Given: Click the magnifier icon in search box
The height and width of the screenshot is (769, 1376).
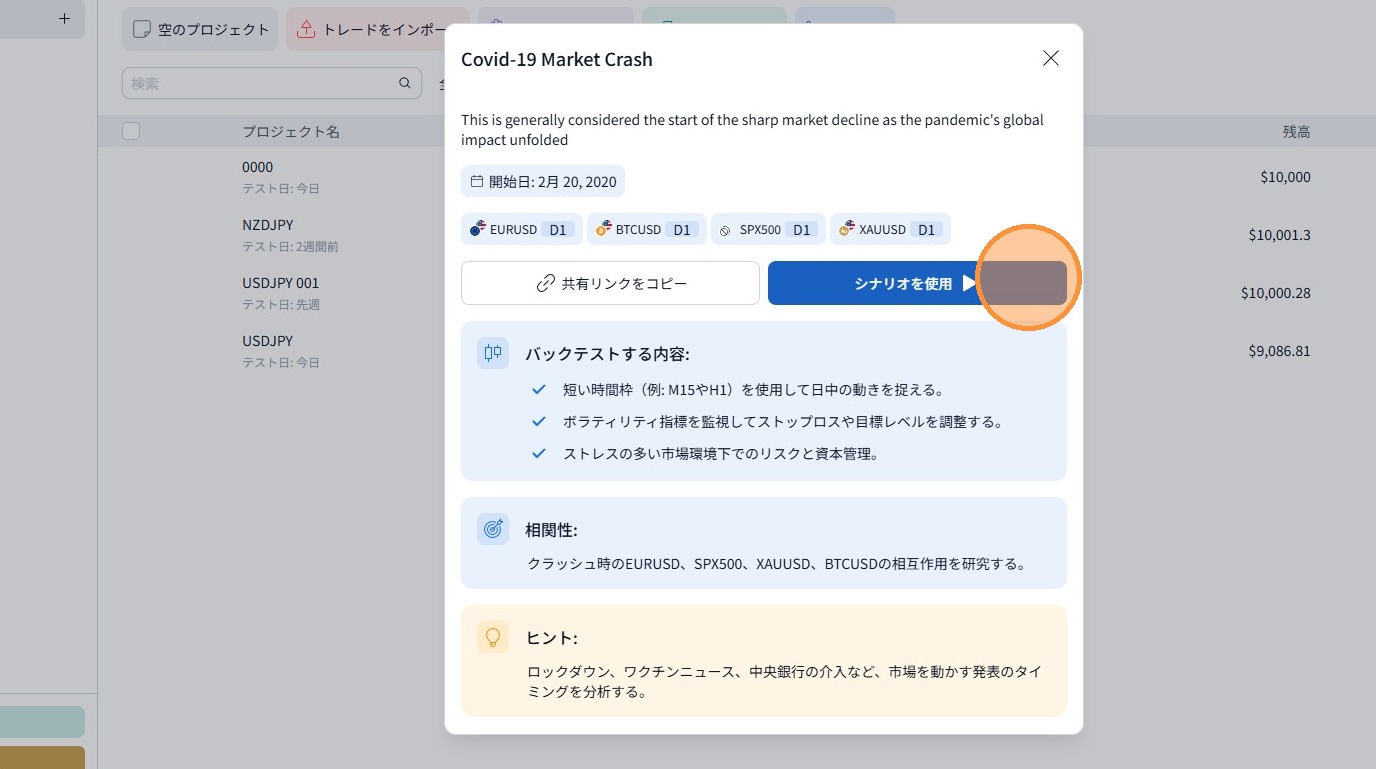Looking at the screenshot, I should click(405, 83).
